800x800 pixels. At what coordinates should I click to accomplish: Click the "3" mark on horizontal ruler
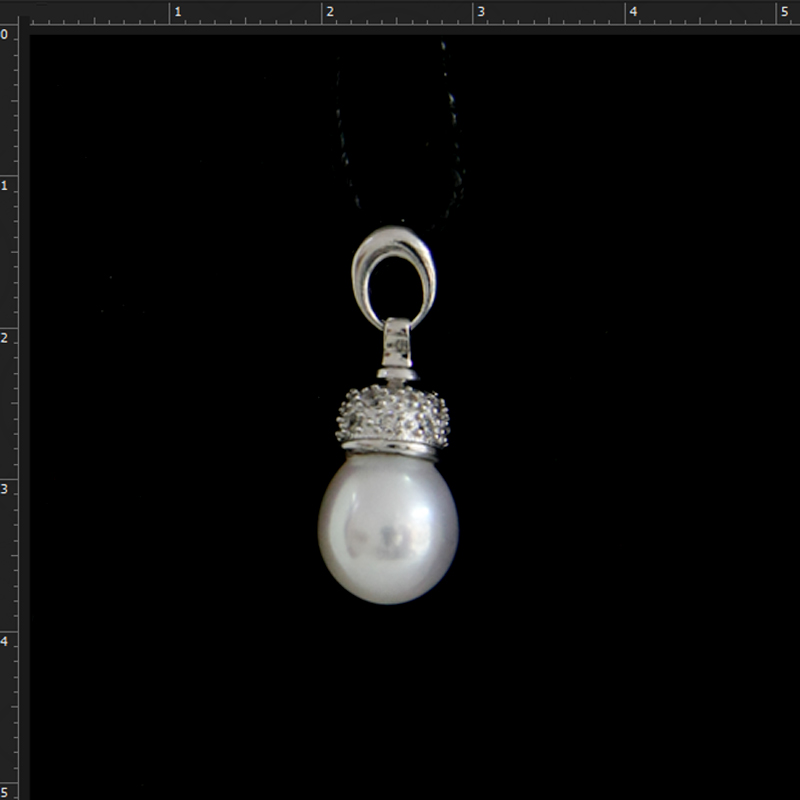(481, 12)
